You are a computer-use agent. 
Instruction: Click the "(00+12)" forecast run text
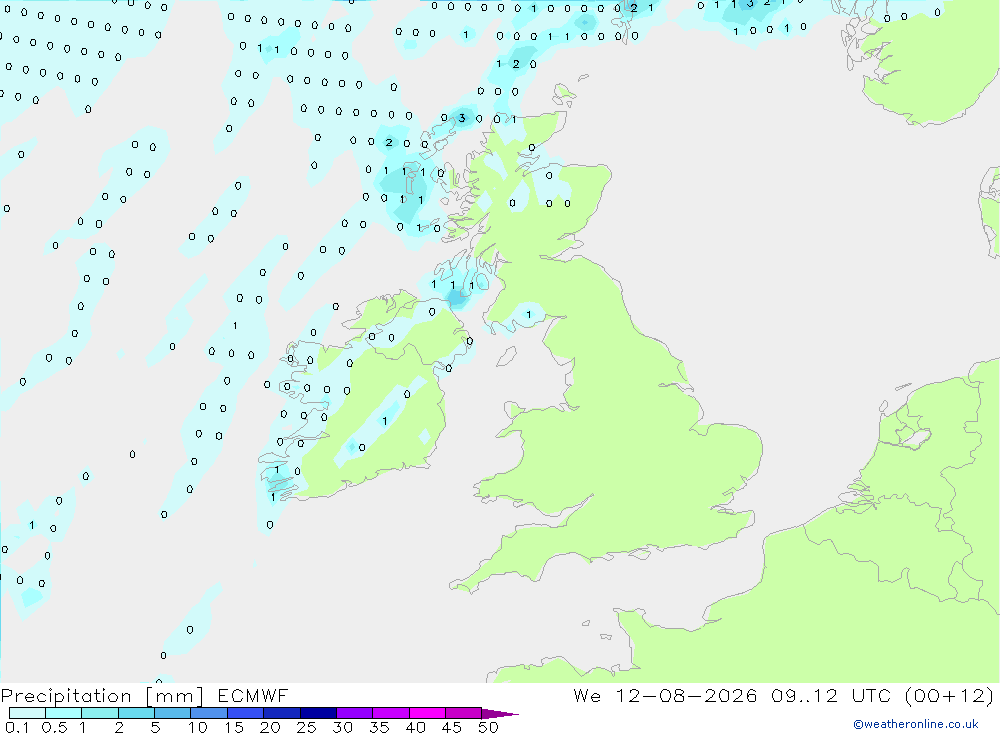pos(950,695)
